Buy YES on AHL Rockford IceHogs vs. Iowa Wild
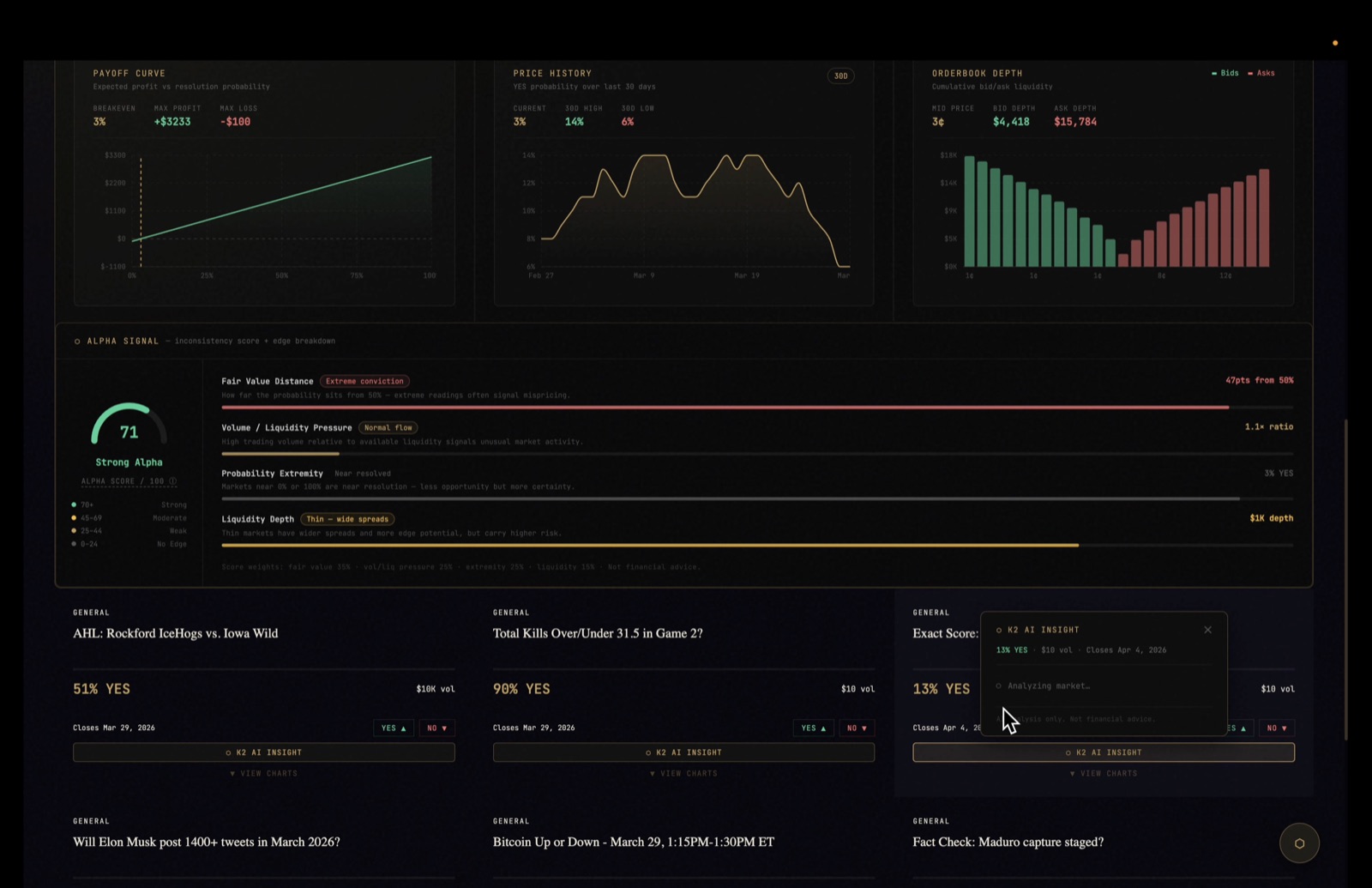Image resolution: width=1372 pixels, height=888 pixels. tap(394, 728)
